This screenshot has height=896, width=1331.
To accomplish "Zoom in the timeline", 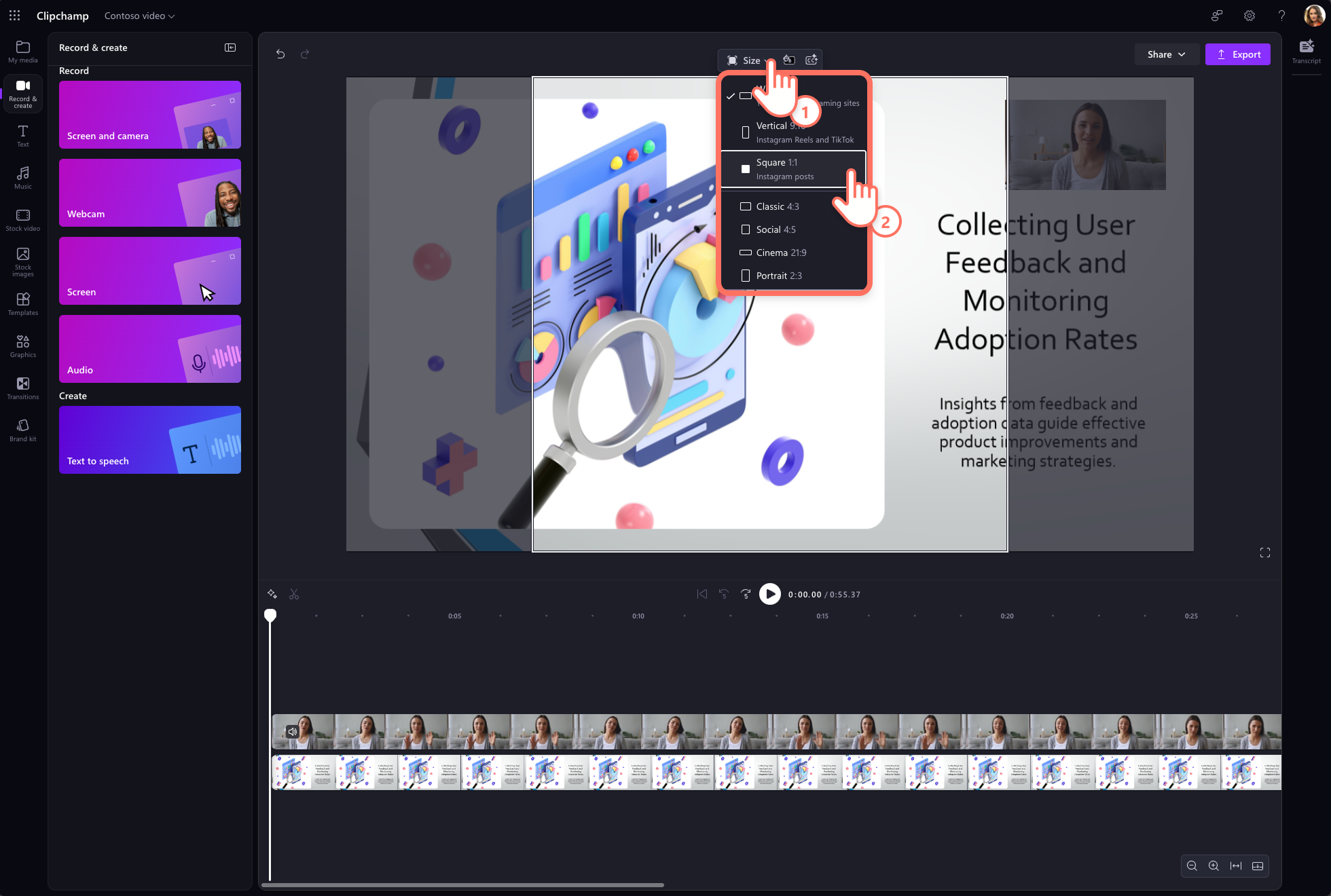I will (x=1214, y=866).
